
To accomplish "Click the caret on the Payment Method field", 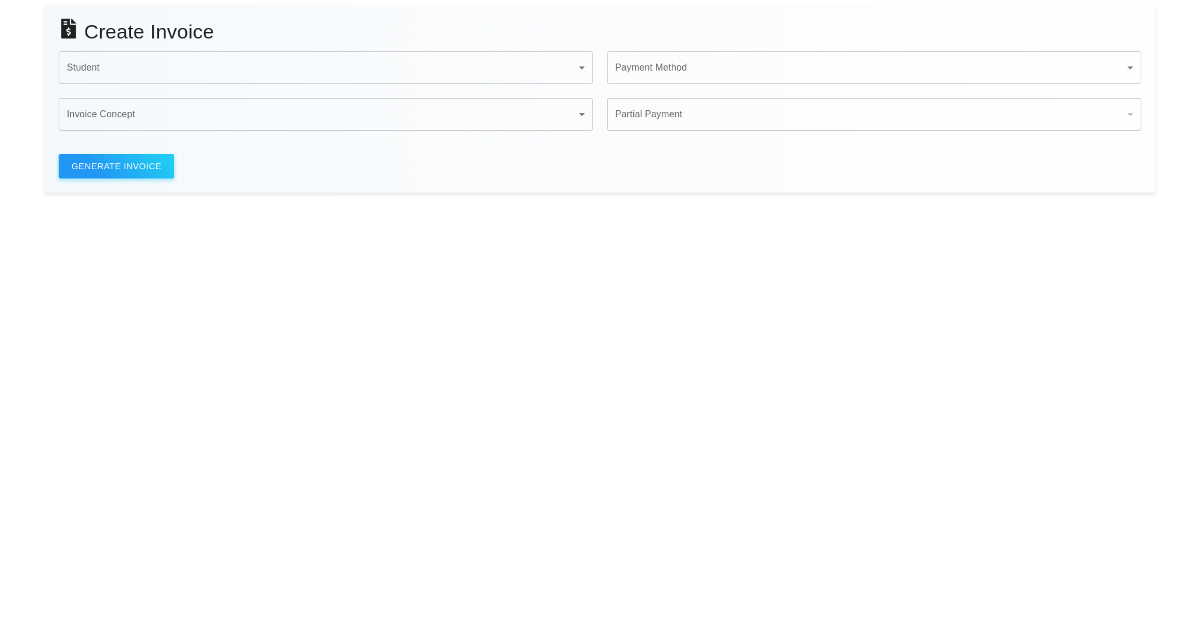I will point(1130,67).
